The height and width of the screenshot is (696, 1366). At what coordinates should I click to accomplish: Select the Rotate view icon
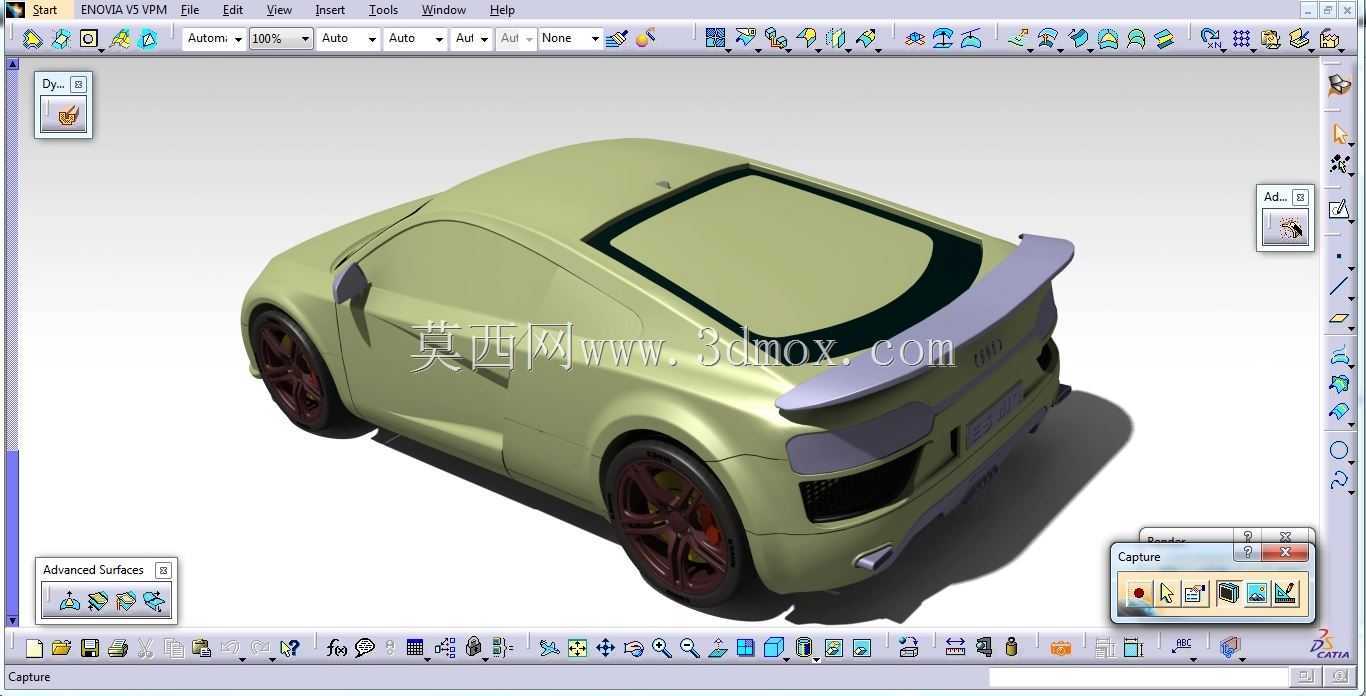633,648
